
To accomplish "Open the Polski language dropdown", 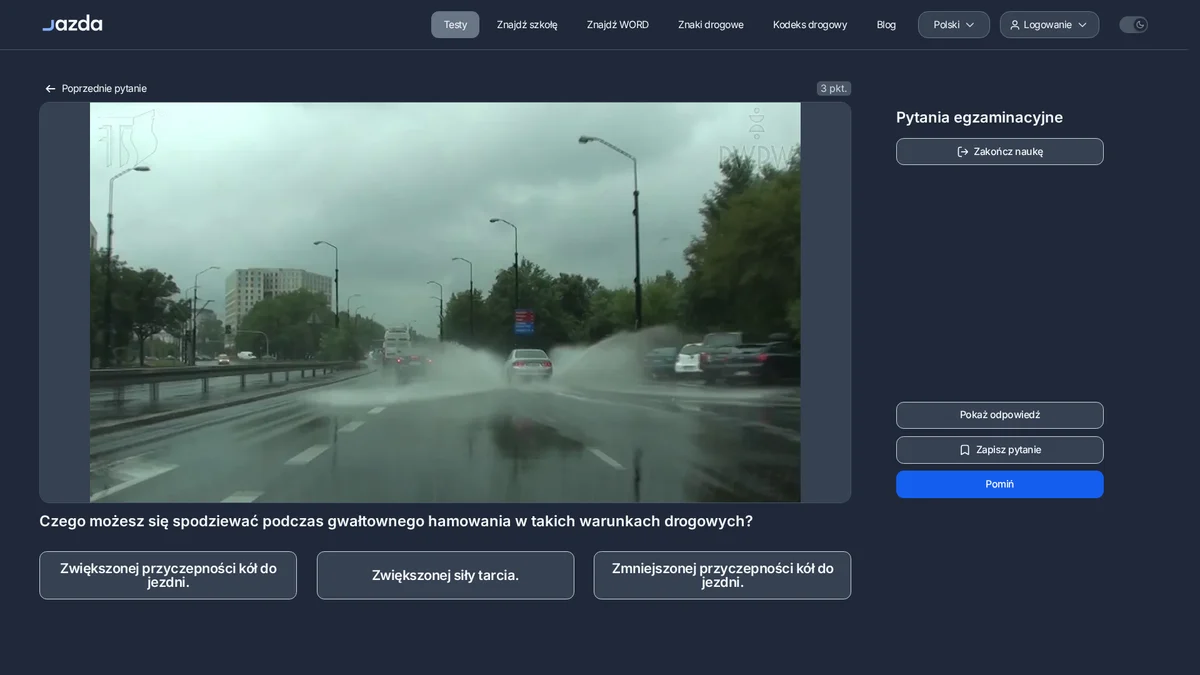I will click(954, 25).
